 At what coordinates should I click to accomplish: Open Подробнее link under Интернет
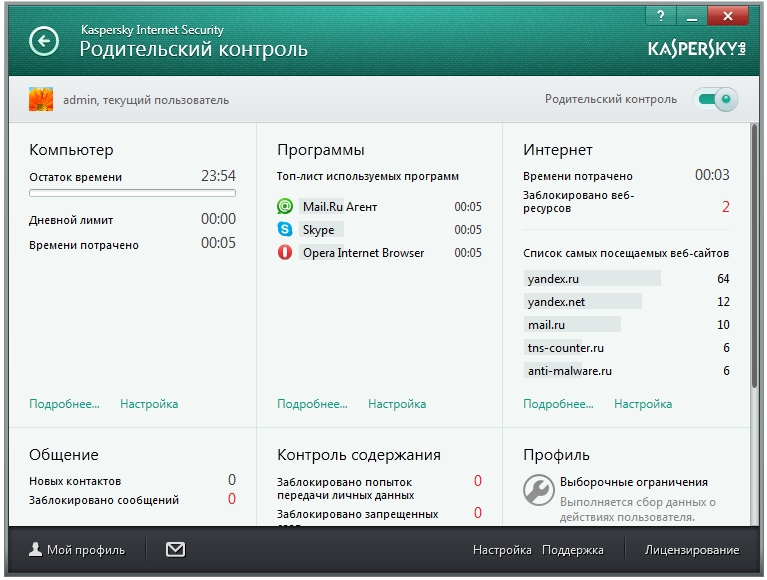558,404
